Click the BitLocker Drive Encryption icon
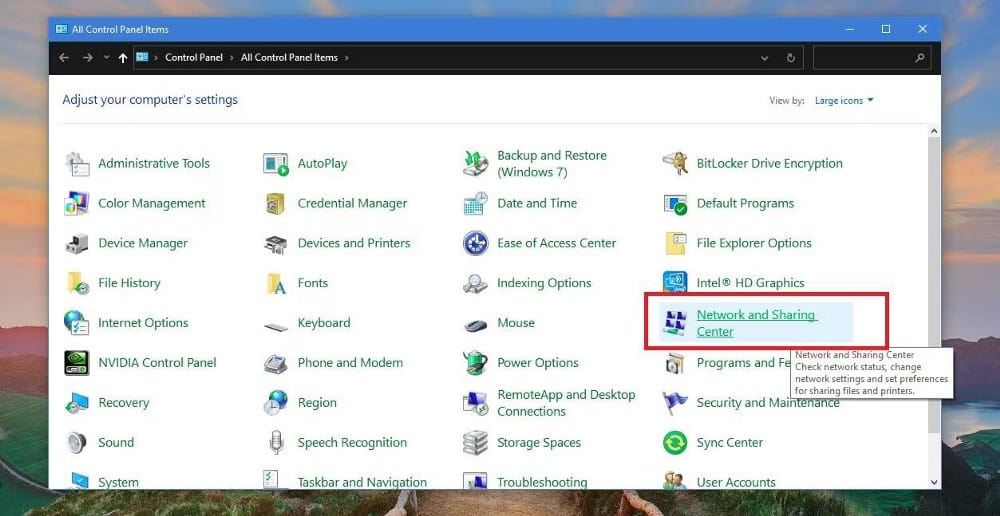1000x516 pixels. (675, 164)
